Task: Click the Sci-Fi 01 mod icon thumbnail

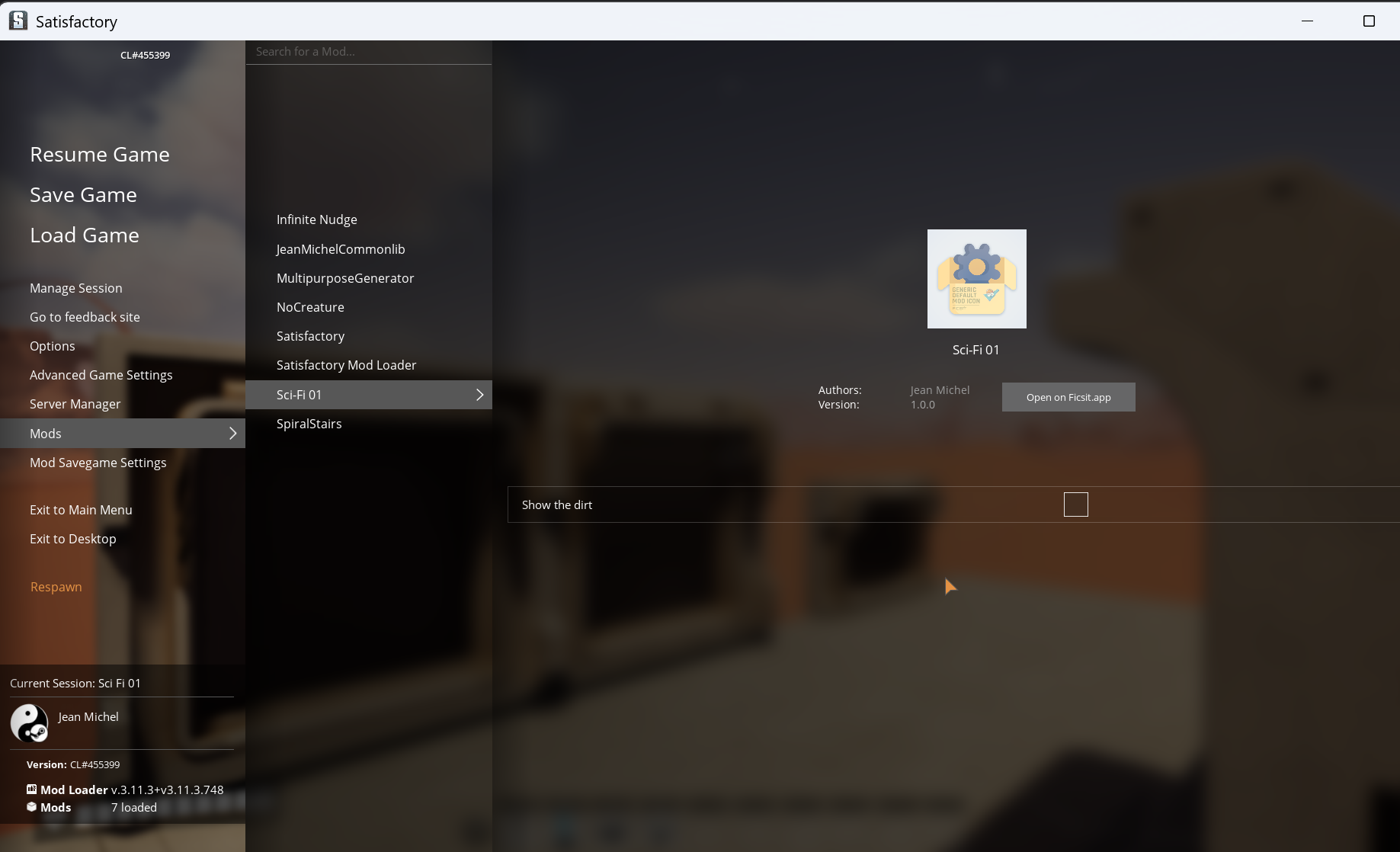Action: coord(976,279)
